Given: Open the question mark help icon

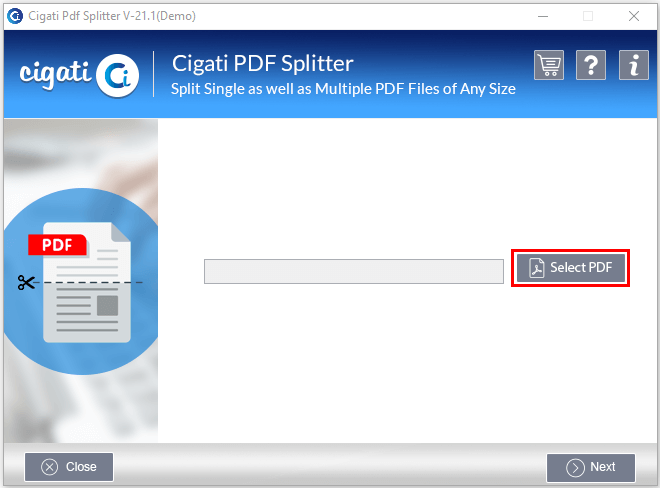Looking at the screenshot, I should click(591, 65).
